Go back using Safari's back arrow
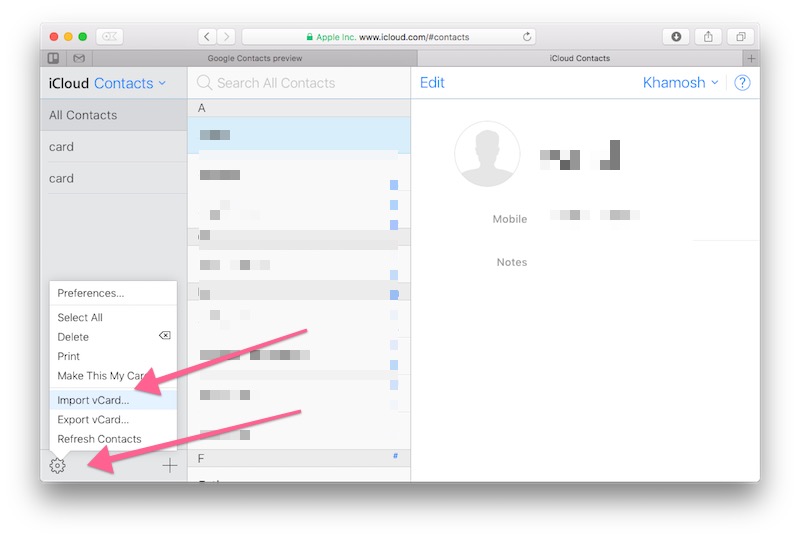Image resolution: width=800 pixels, height=539 pixels. [207, 37]
